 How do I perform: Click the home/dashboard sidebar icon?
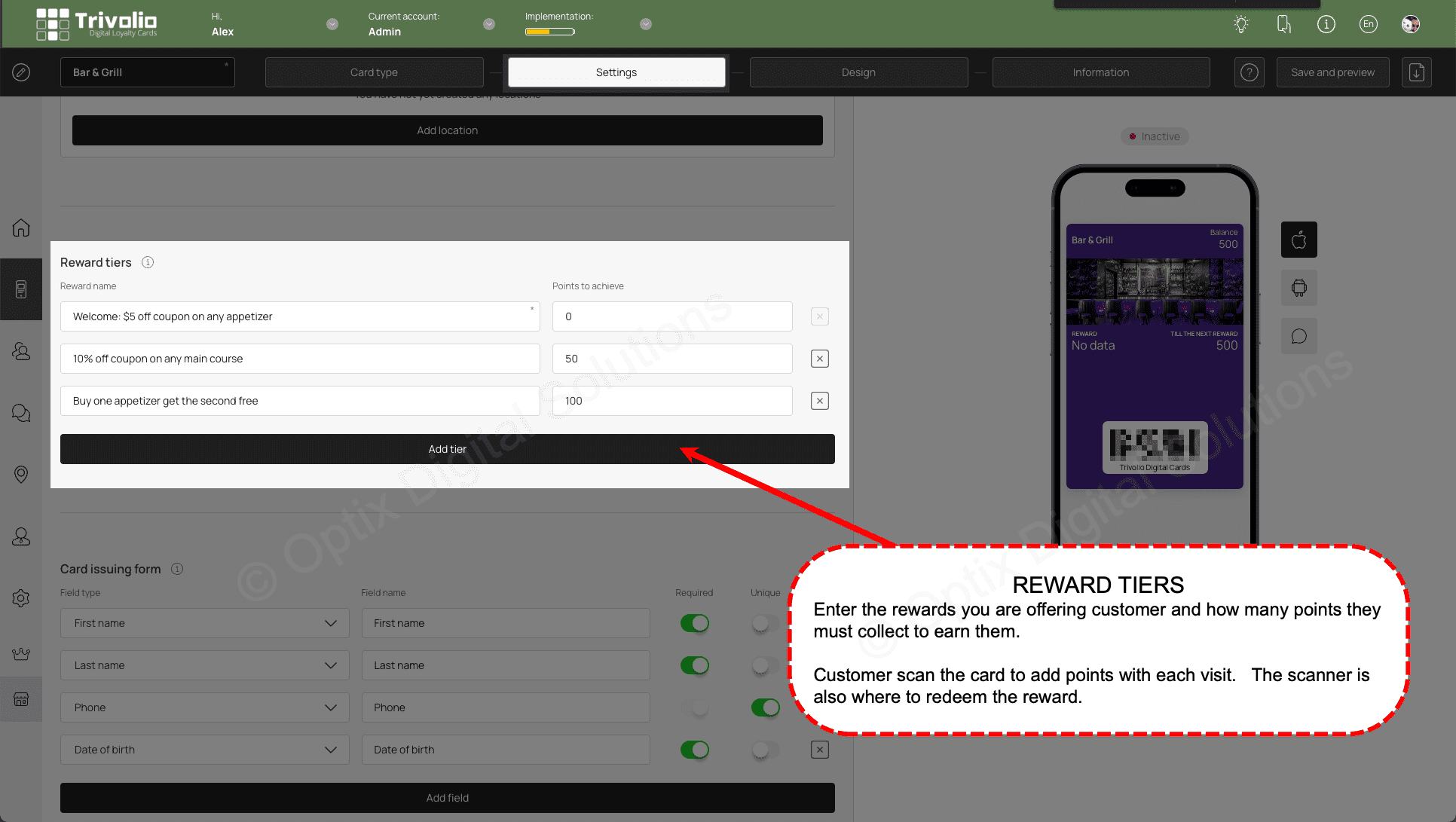coord(20,228)
